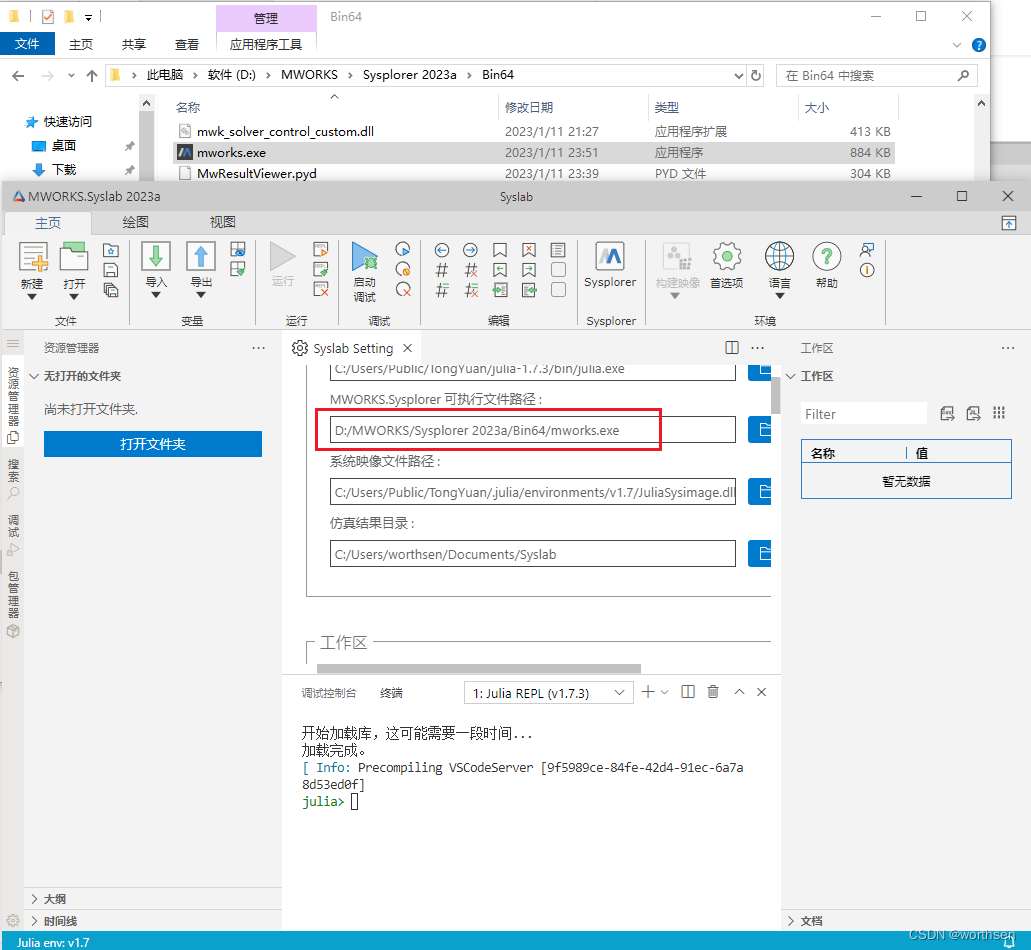Viewport: 1031px width, 950px height.
Task: Click the feedback user icon near 帮助
Action: (867, 250)
